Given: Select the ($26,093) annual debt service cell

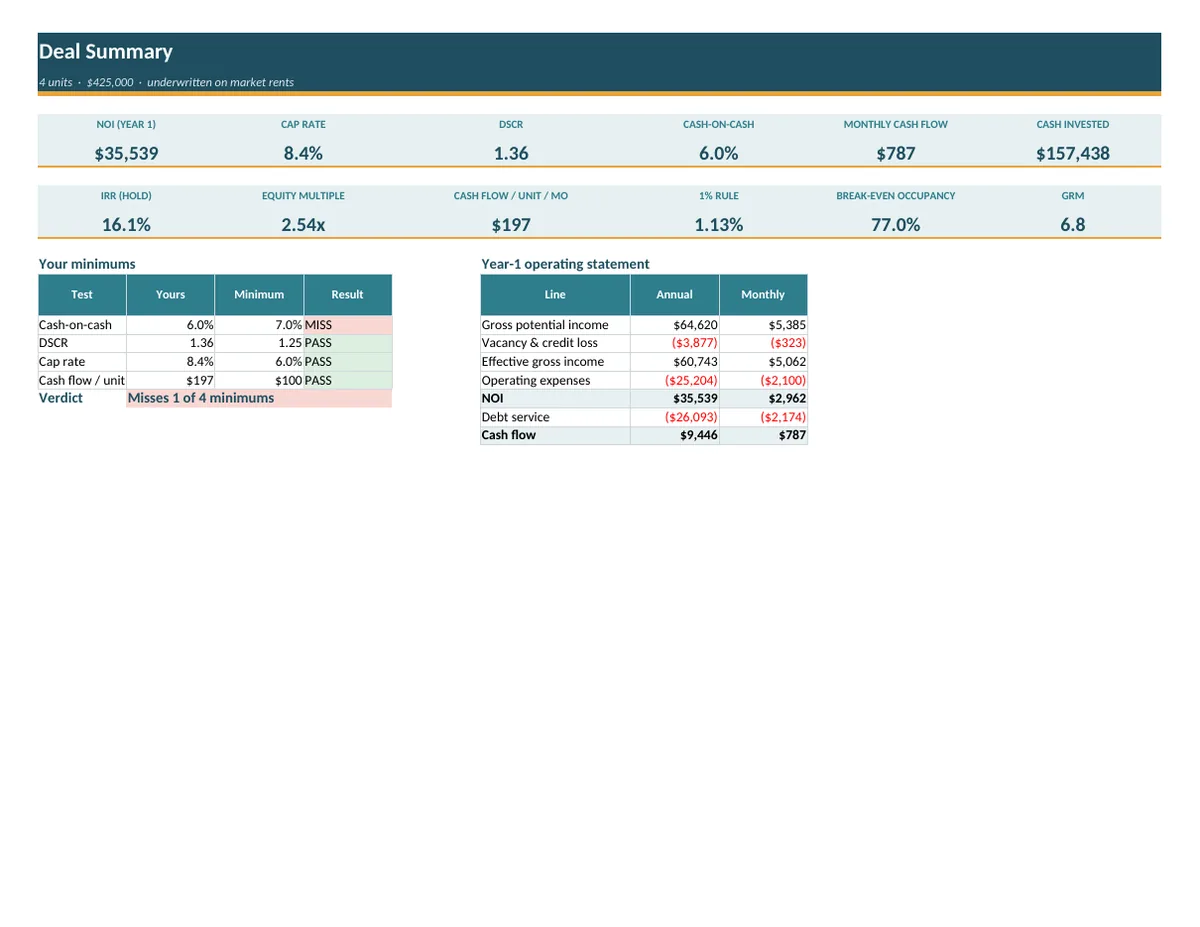Looking at the screenshot, I should coord(675,417).
